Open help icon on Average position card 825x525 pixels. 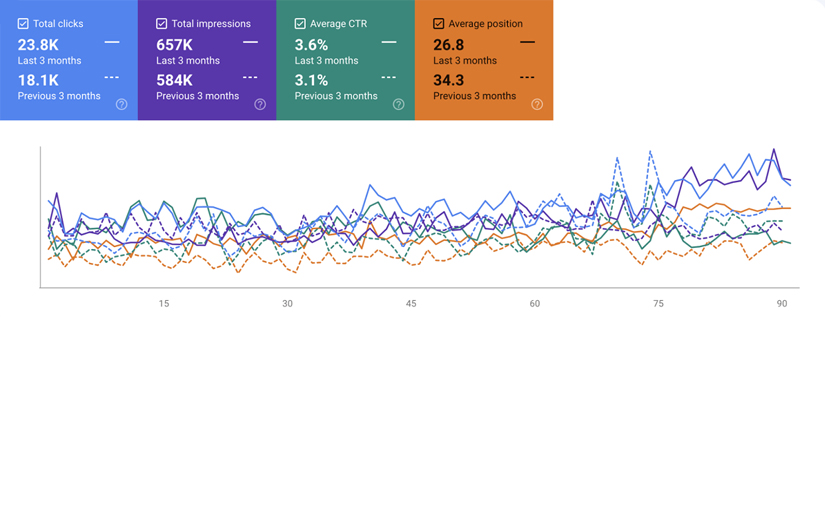pyautogui.click(x=537, y=104)
